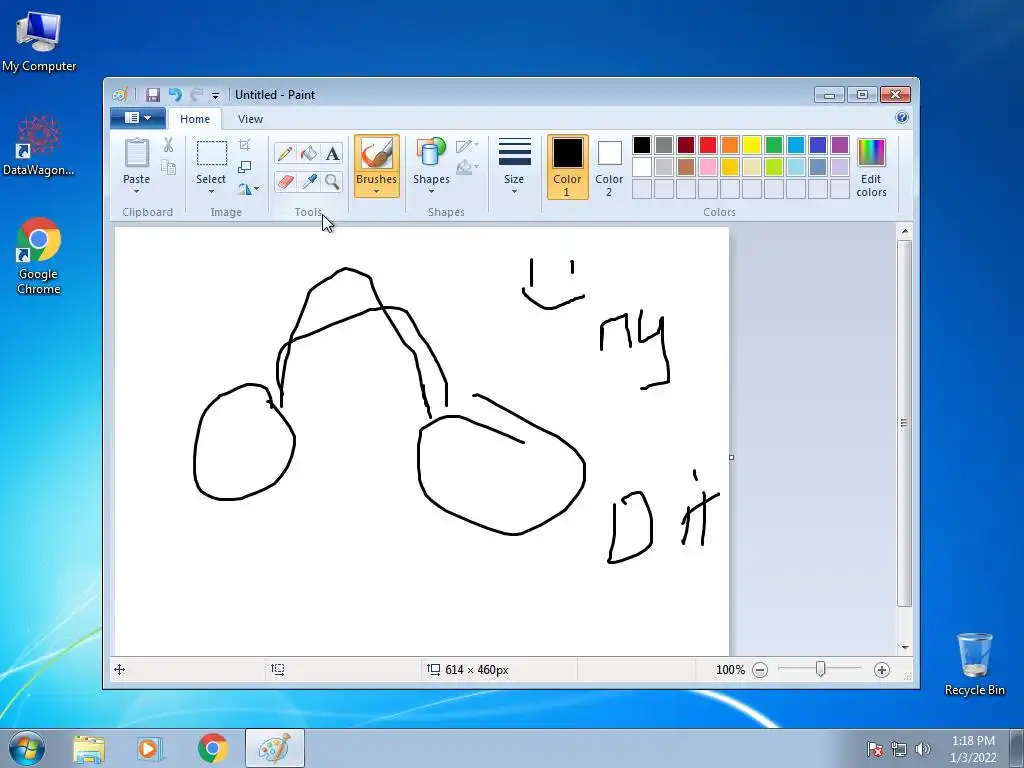The image size is (1024, 768).
Task: Open Customize Quick Access Toolbar arrow
Action: click(216, 96)
